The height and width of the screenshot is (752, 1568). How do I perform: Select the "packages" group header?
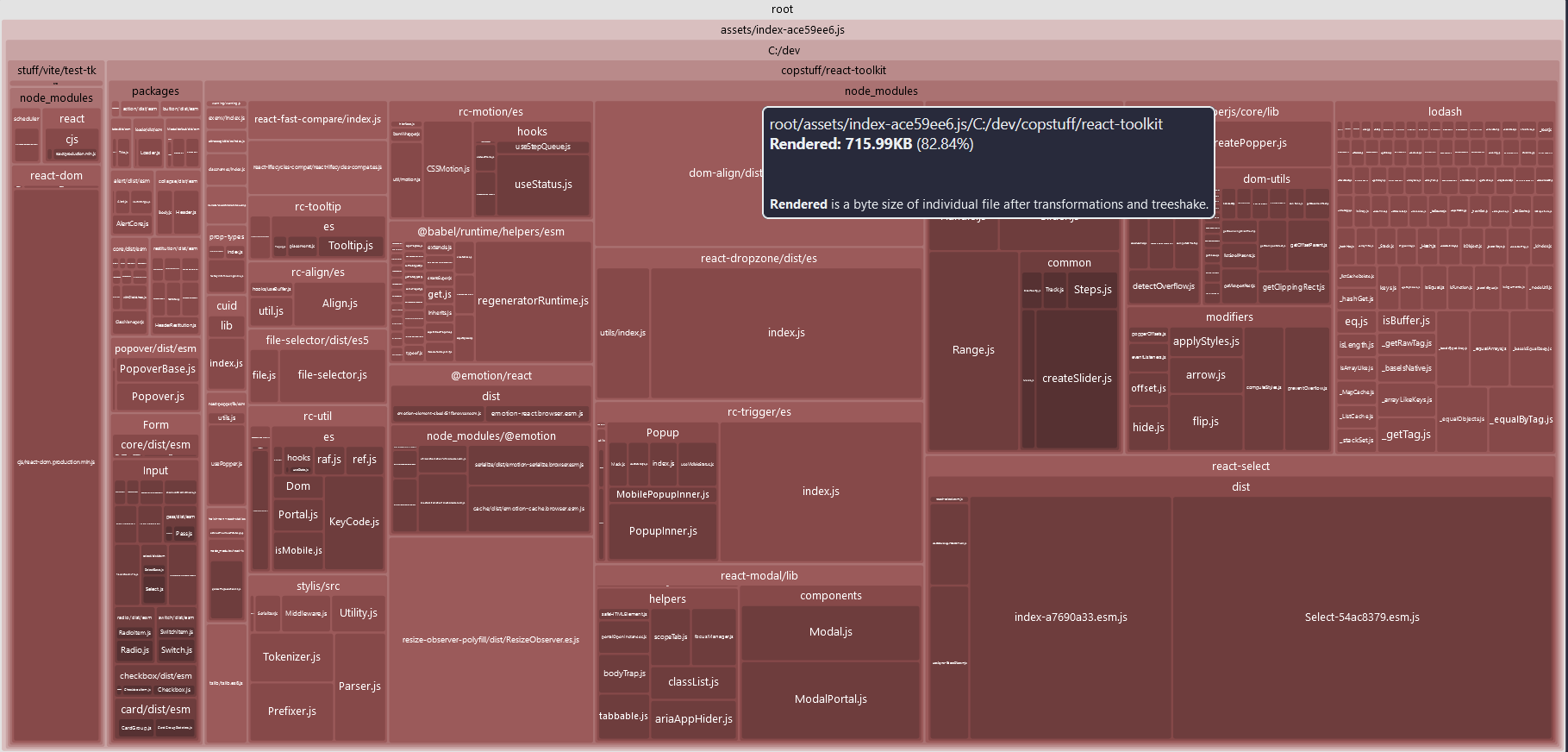(156, 91)
